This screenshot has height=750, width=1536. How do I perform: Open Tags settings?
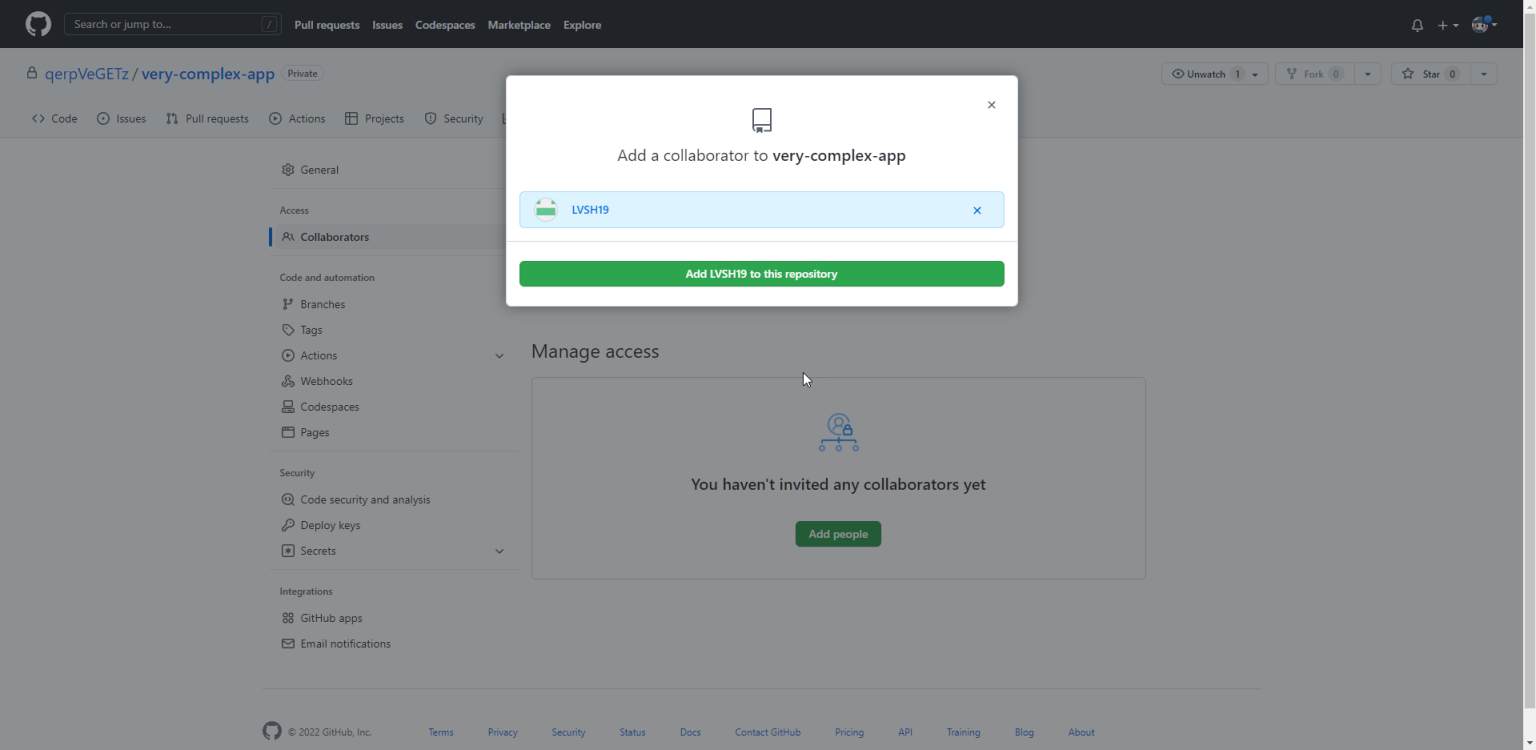(394, 330)
